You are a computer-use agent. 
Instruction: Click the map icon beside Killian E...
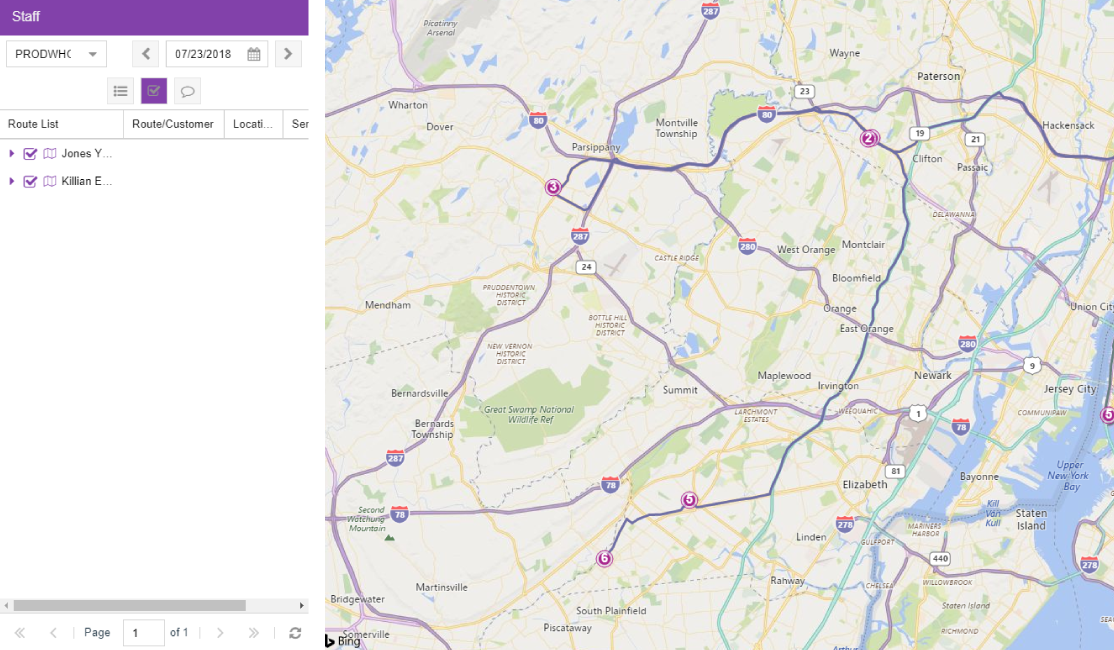click(x=50, y=181)
